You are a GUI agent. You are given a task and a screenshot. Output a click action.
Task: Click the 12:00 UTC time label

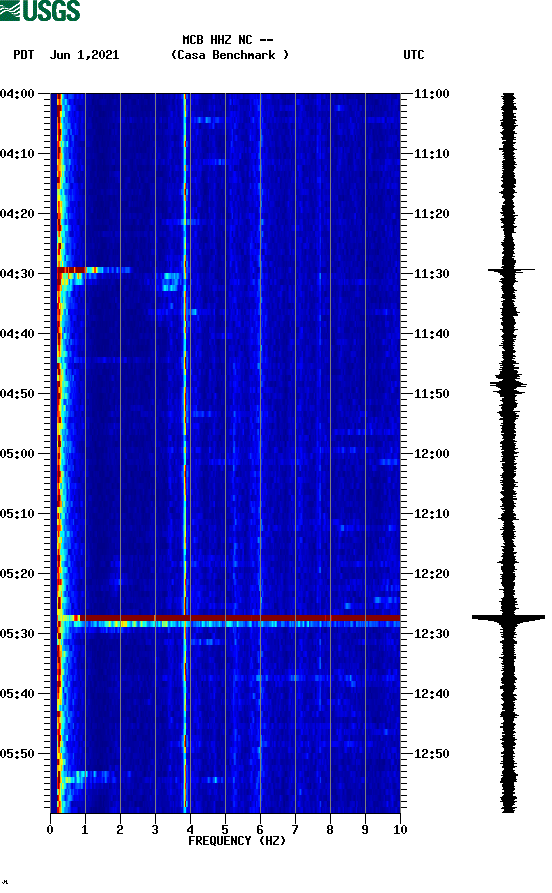tap(431, 453)
